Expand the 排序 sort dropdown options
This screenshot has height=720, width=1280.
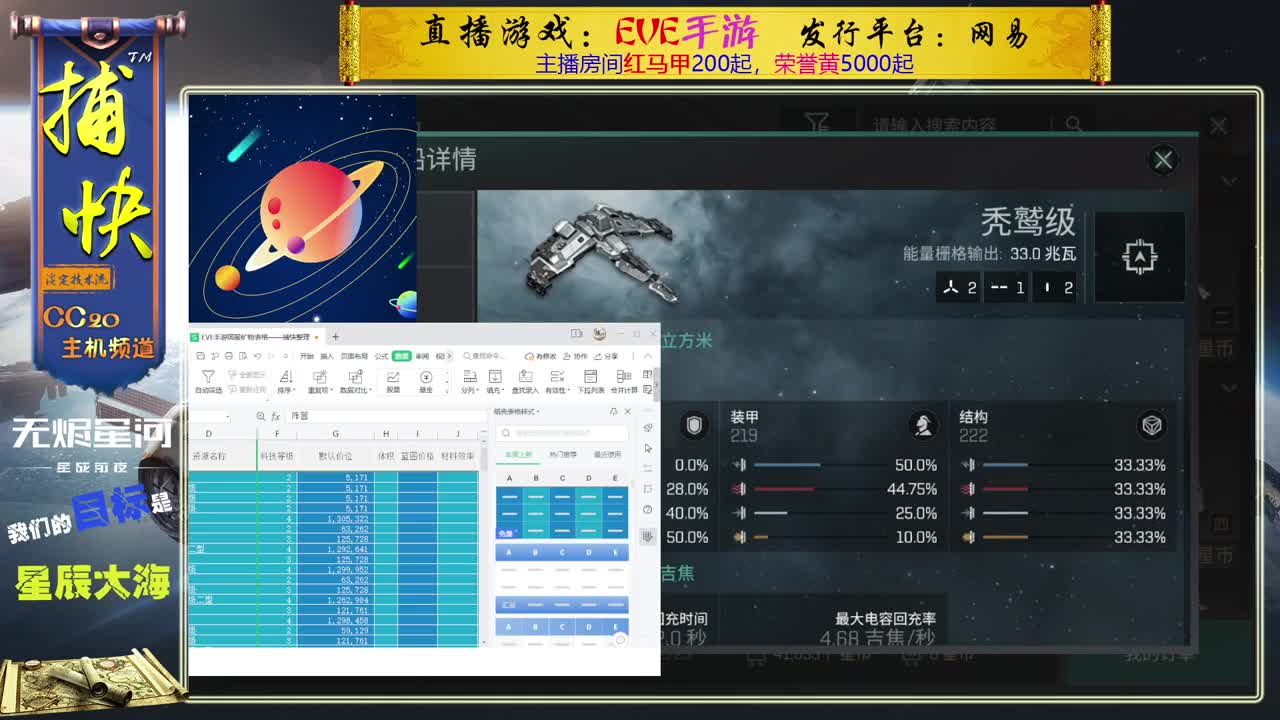294,387
